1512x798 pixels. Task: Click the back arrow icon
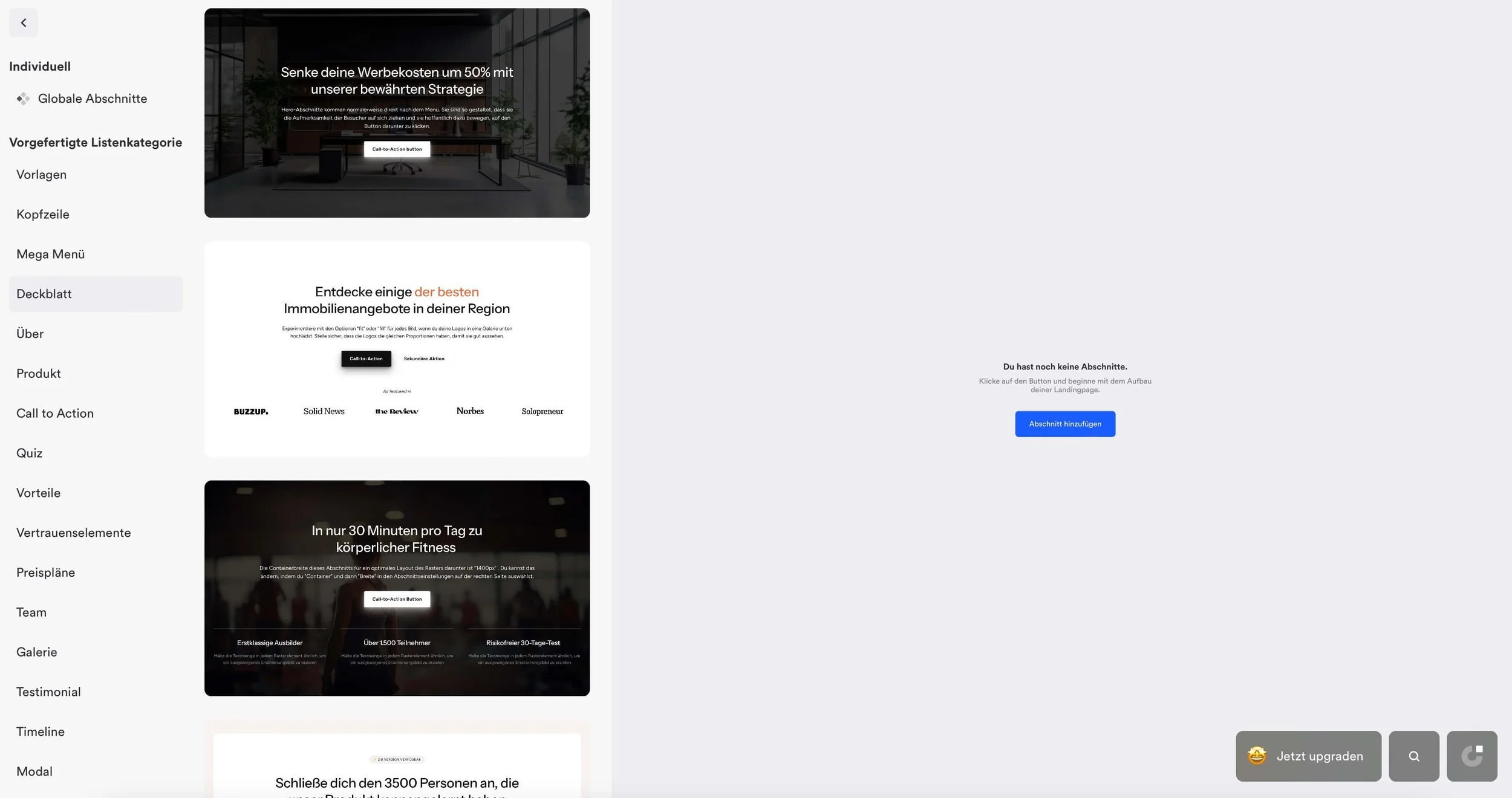point(24,23)
